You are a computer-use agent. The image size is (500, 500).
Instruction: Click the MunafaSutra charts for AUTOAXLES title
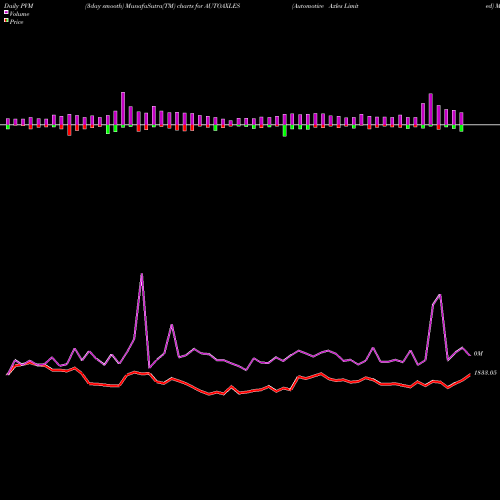click(x=162, y=6)
